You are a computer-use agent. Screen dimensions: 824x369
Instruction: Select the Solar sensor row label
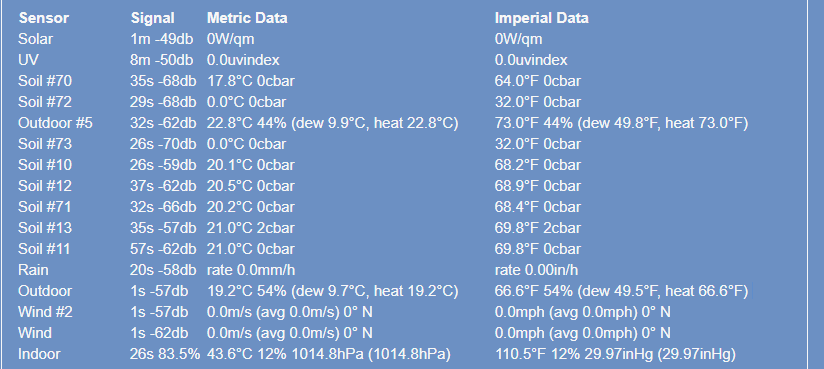pyautogui.click(x=35, y=39)
